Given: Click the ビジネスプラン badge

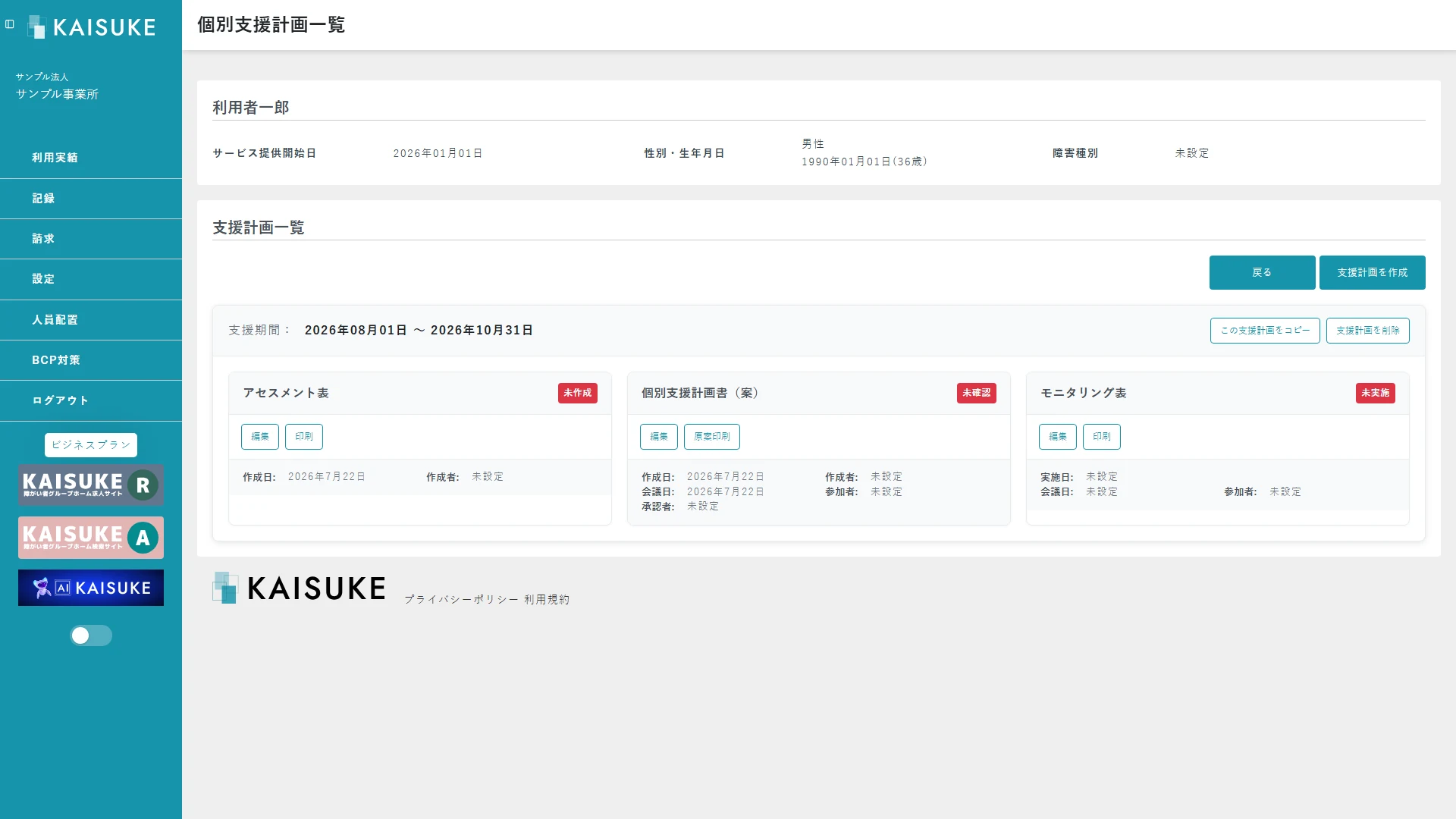Looking at the screenshot, I should pos(91,445).
